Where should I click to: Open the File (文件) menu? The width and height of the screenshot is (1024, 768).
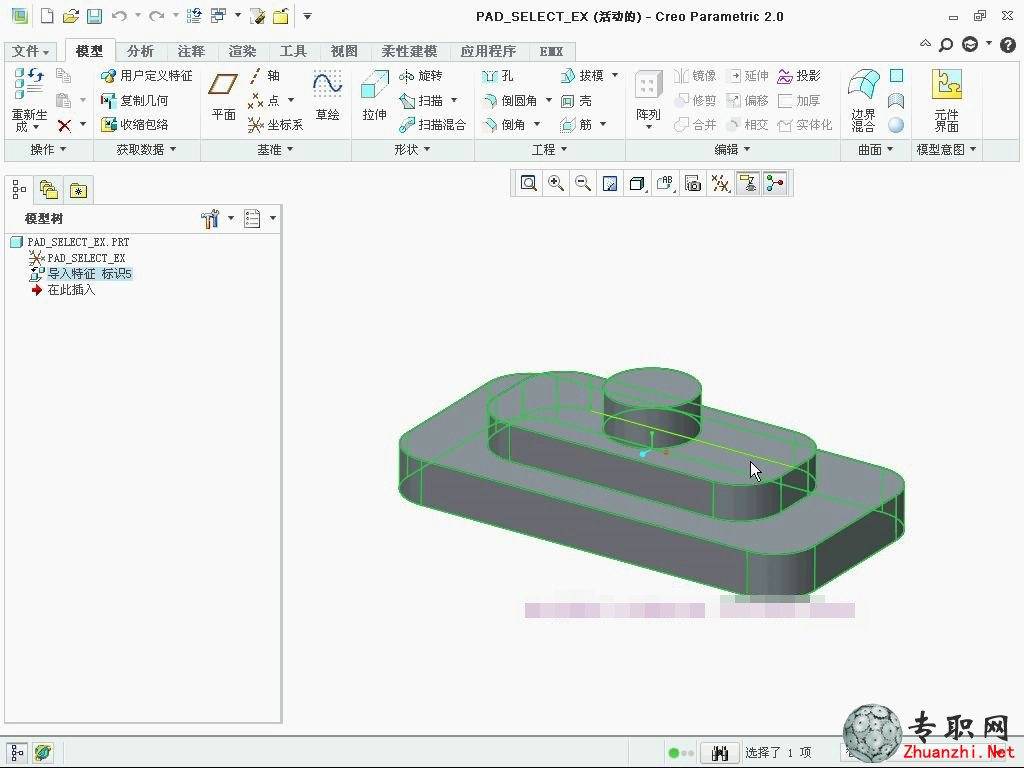coord(30,51)
